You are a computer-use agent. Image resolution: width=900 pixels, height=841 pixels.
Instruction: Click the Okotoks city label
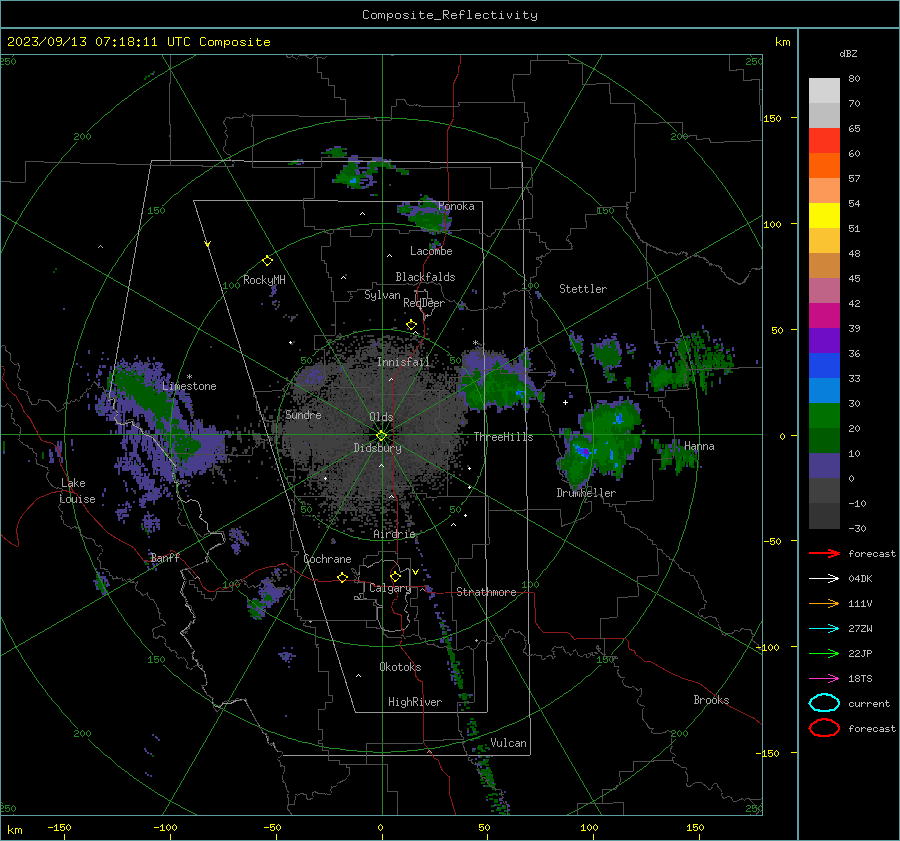[x=400, y=667]
